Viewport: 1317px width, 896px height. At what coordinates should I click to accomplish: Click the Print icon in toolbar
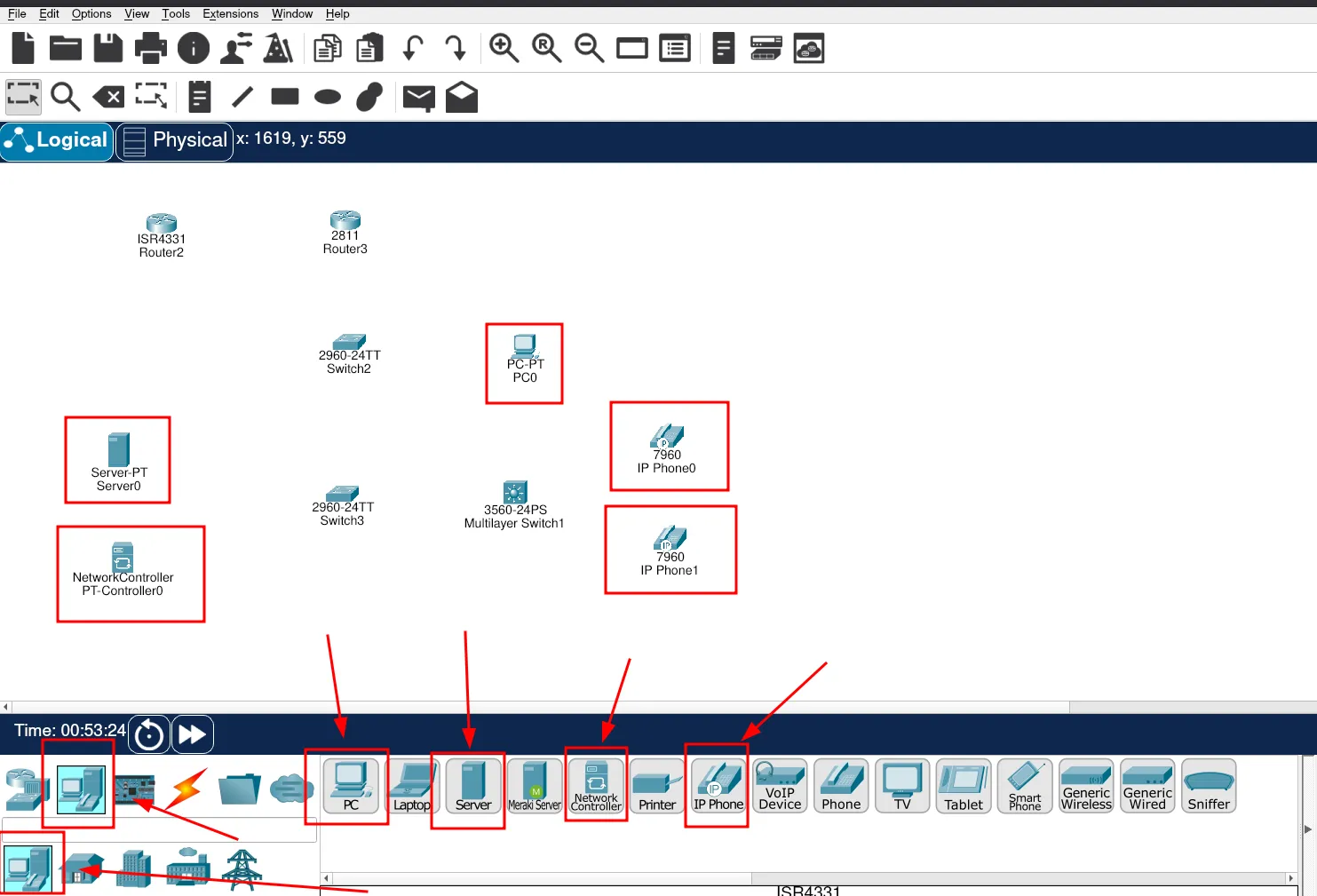point(150,48)
